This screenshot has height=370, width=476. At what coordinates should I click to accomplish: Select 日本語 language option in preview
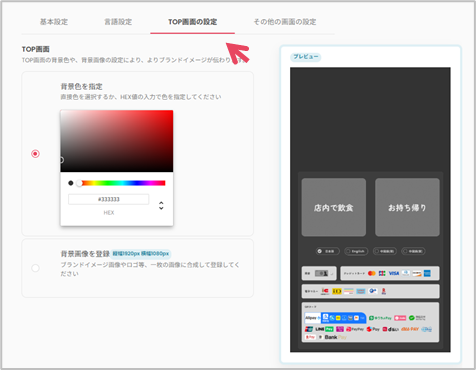(x=328, y=251)
